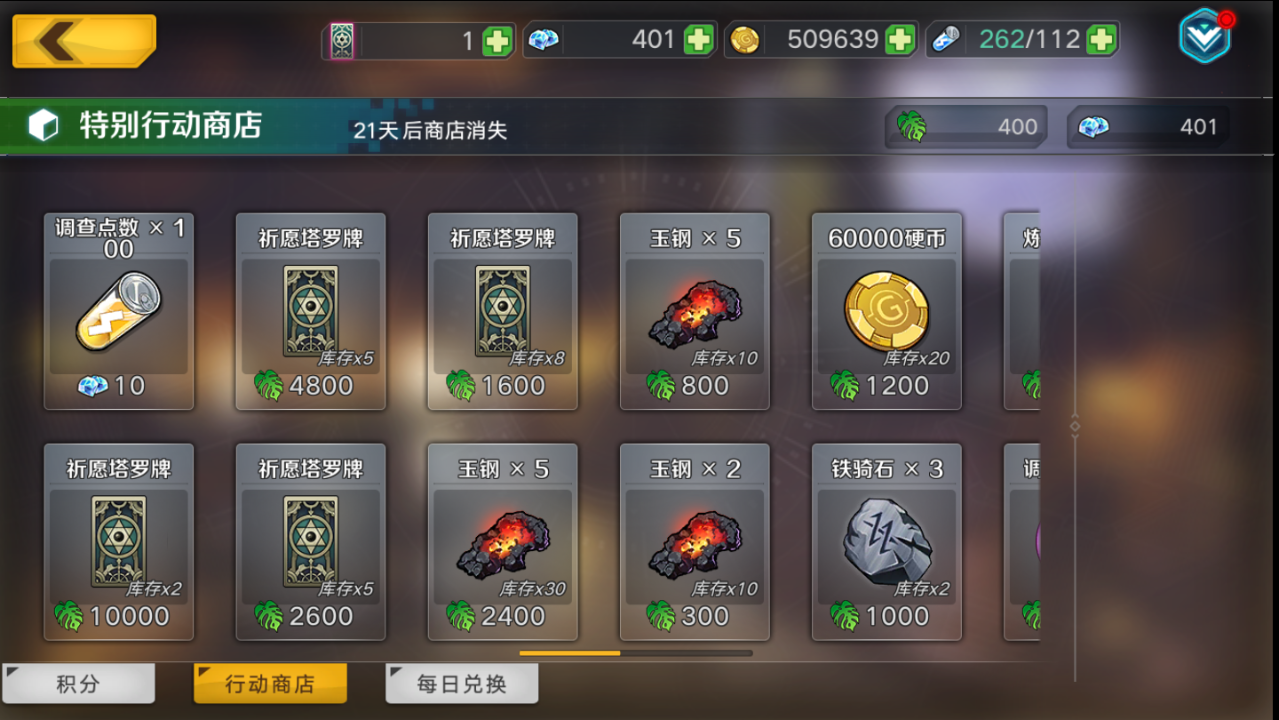Select 祈愿塔罗牌 priced at 10000 leaves
The height and width of the screenshot is (720, 1279).
click(x=119, y=542)
